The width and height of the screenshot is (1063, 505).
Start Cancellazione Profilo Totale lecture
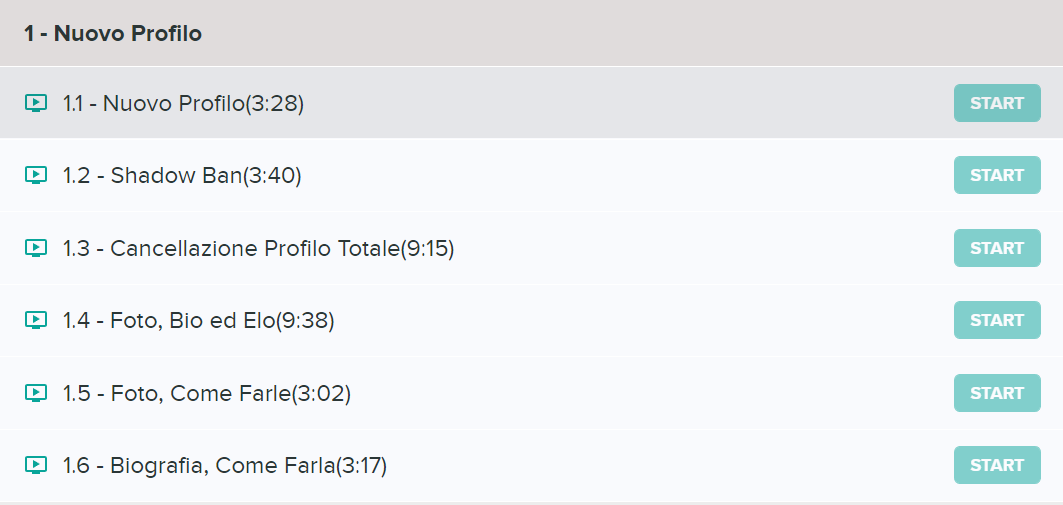click(x=997, y=248)
